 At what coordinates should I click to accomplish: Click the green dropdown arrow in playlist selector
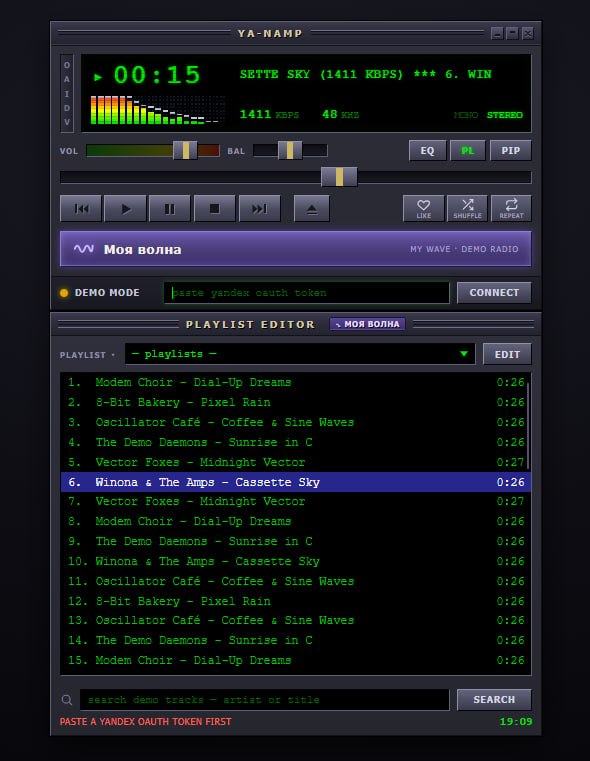(464, 353)
